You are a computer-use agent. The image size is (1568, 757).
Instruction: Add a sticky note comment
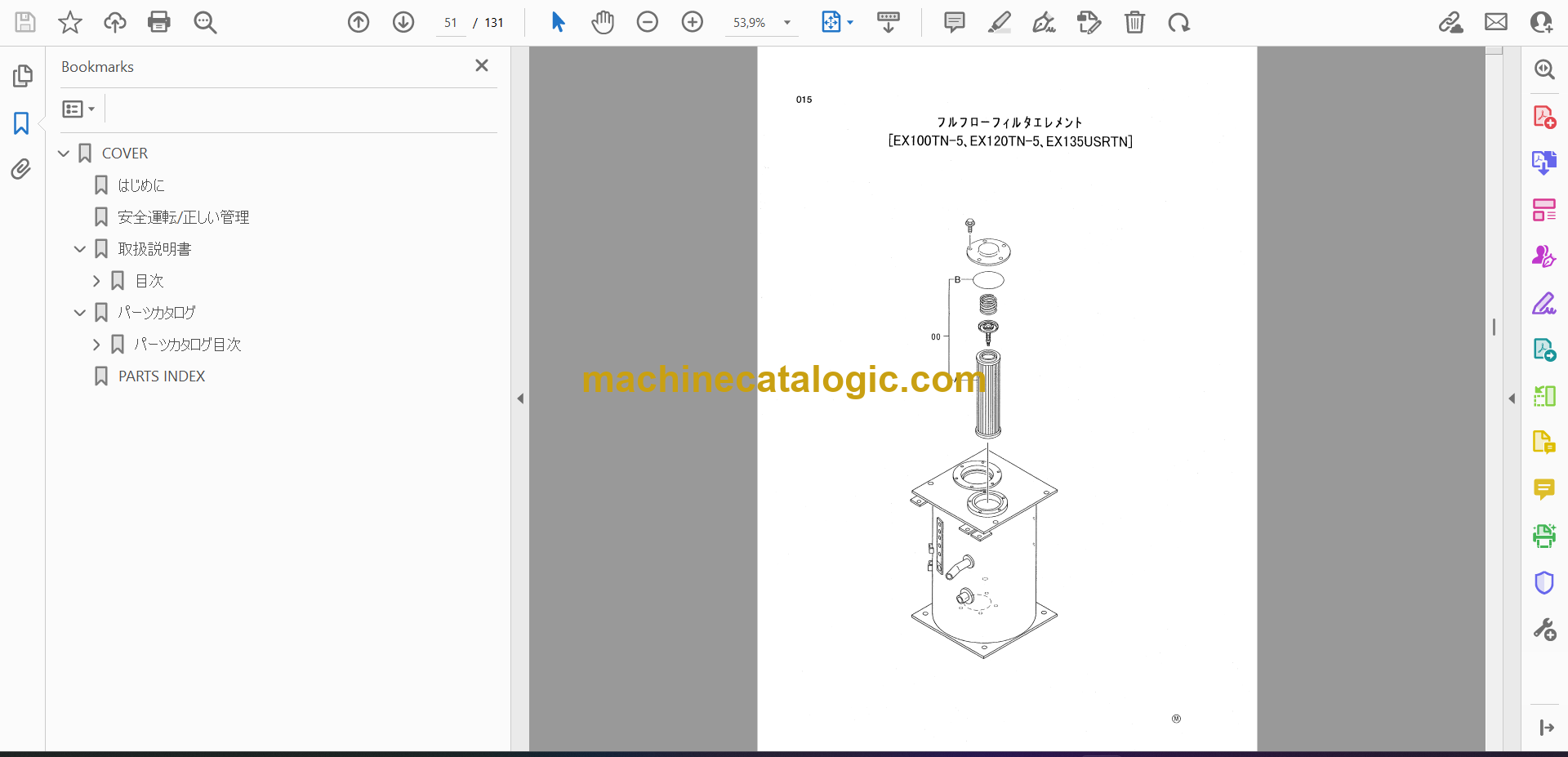point(954,22)
